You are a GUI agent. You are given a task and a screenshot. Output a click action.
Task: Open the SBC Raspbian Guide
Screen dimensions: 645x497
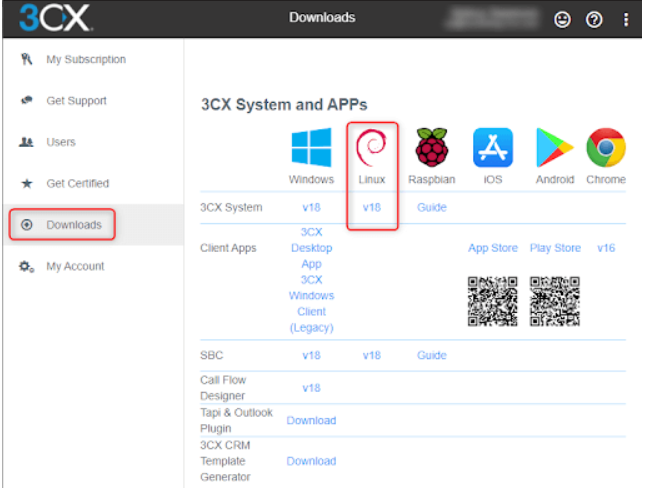[x=432, y=355]
